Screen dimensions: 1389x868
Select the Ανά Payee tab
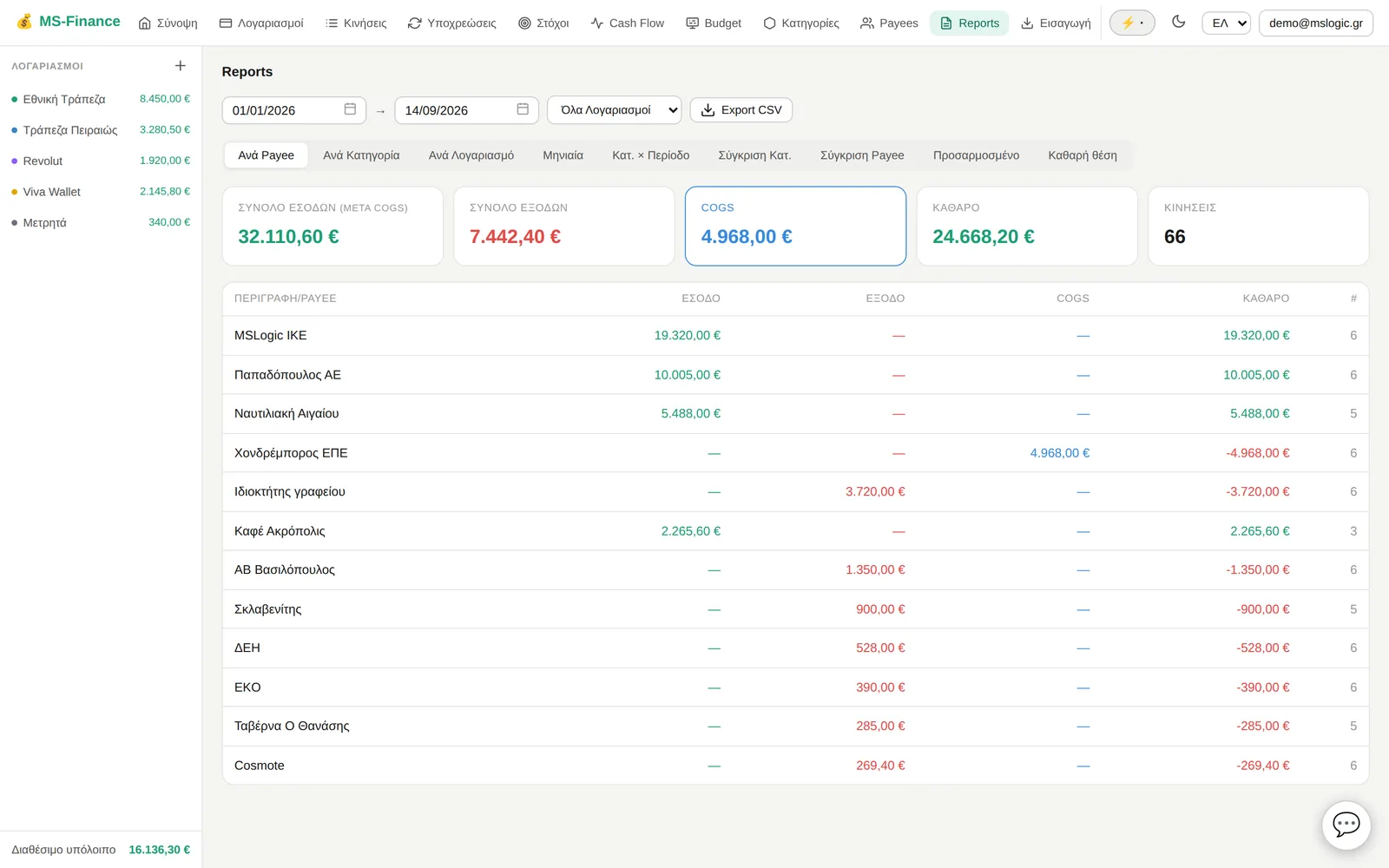[x=267, y=155]
